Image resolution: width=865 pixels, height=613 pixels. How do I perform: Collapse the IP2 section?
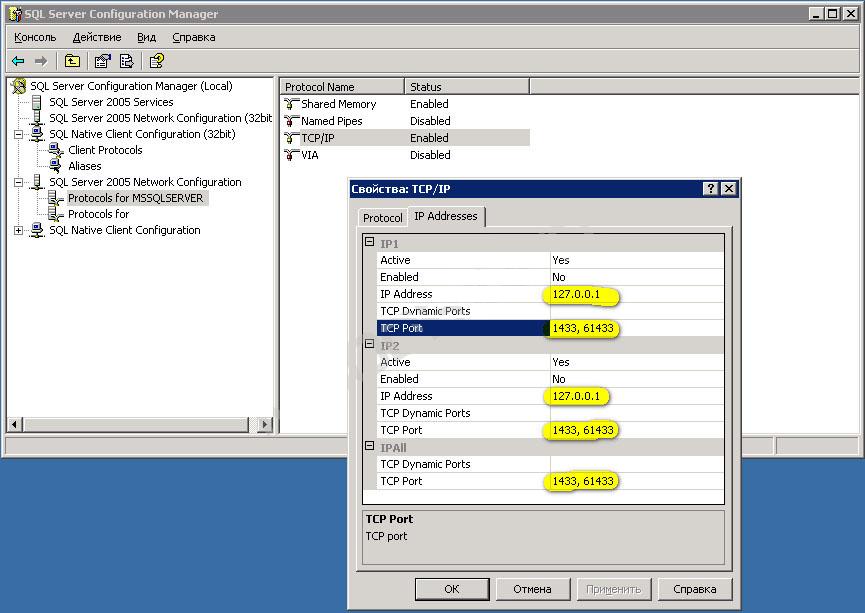point(370,344)
